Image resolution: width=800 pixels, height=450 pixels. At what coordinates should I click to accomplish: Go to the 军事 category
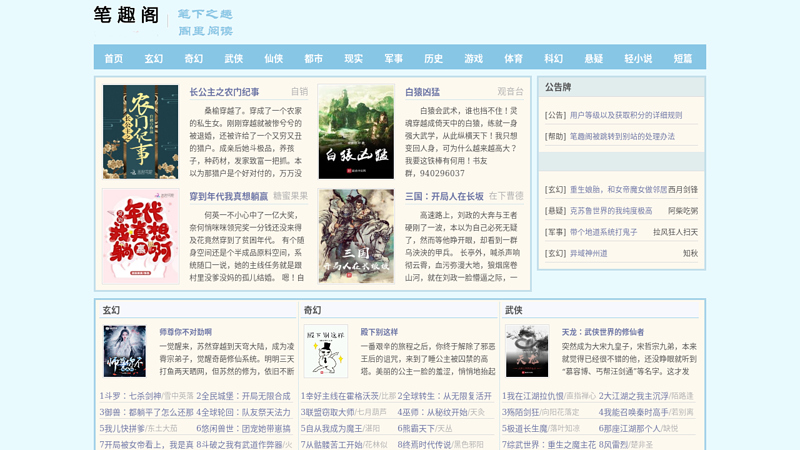[393, 59]
